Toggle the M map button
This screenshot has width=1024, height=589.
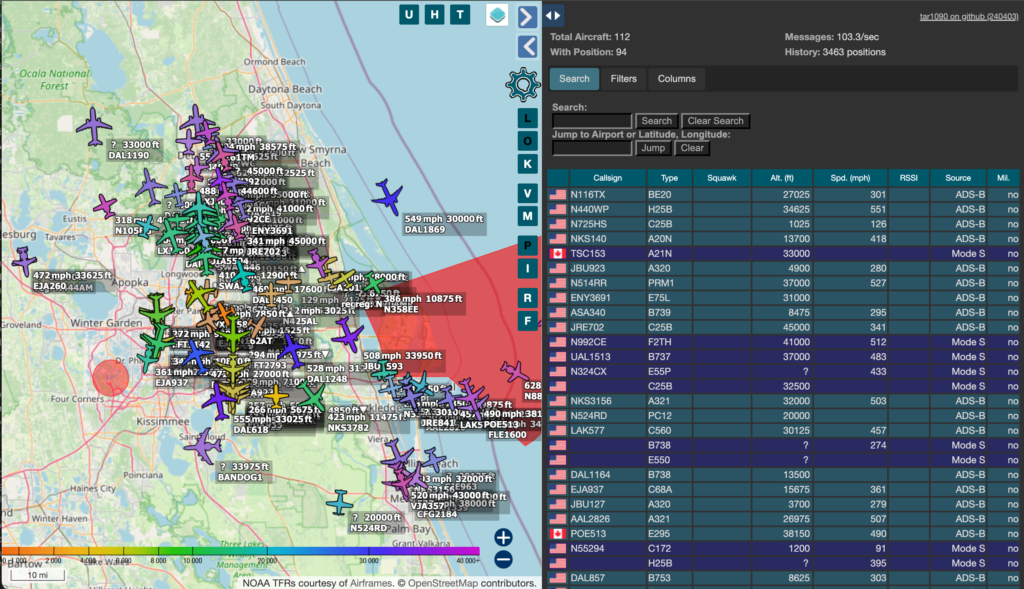pos(528,216)
